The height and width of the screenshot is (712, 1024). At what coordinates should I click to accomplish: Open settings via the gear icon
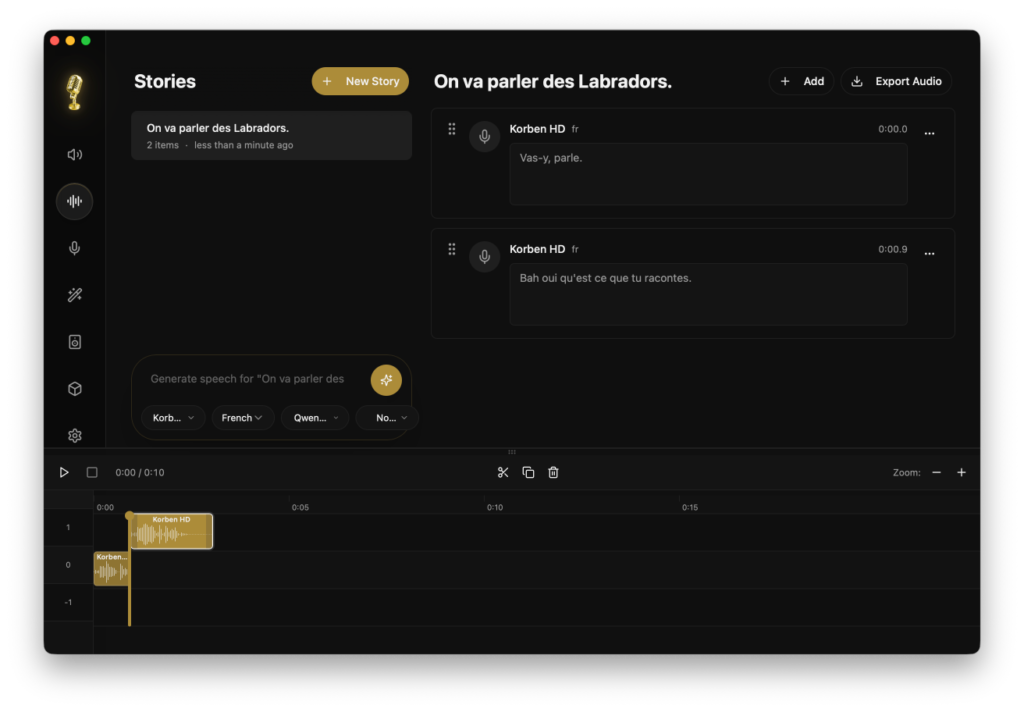(x=74, y=436)
